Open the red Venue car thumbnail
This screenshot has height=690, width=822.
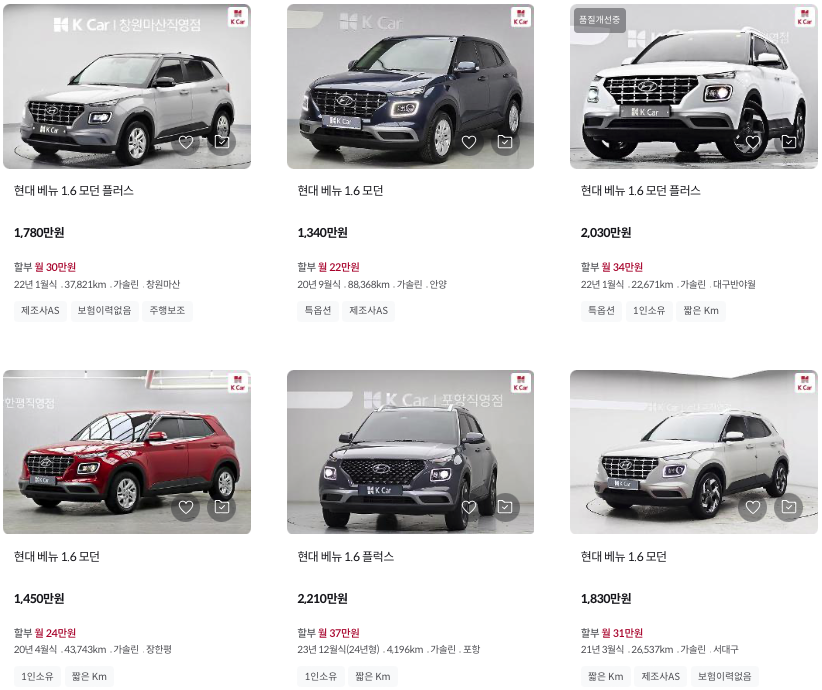tap(127, 452)
